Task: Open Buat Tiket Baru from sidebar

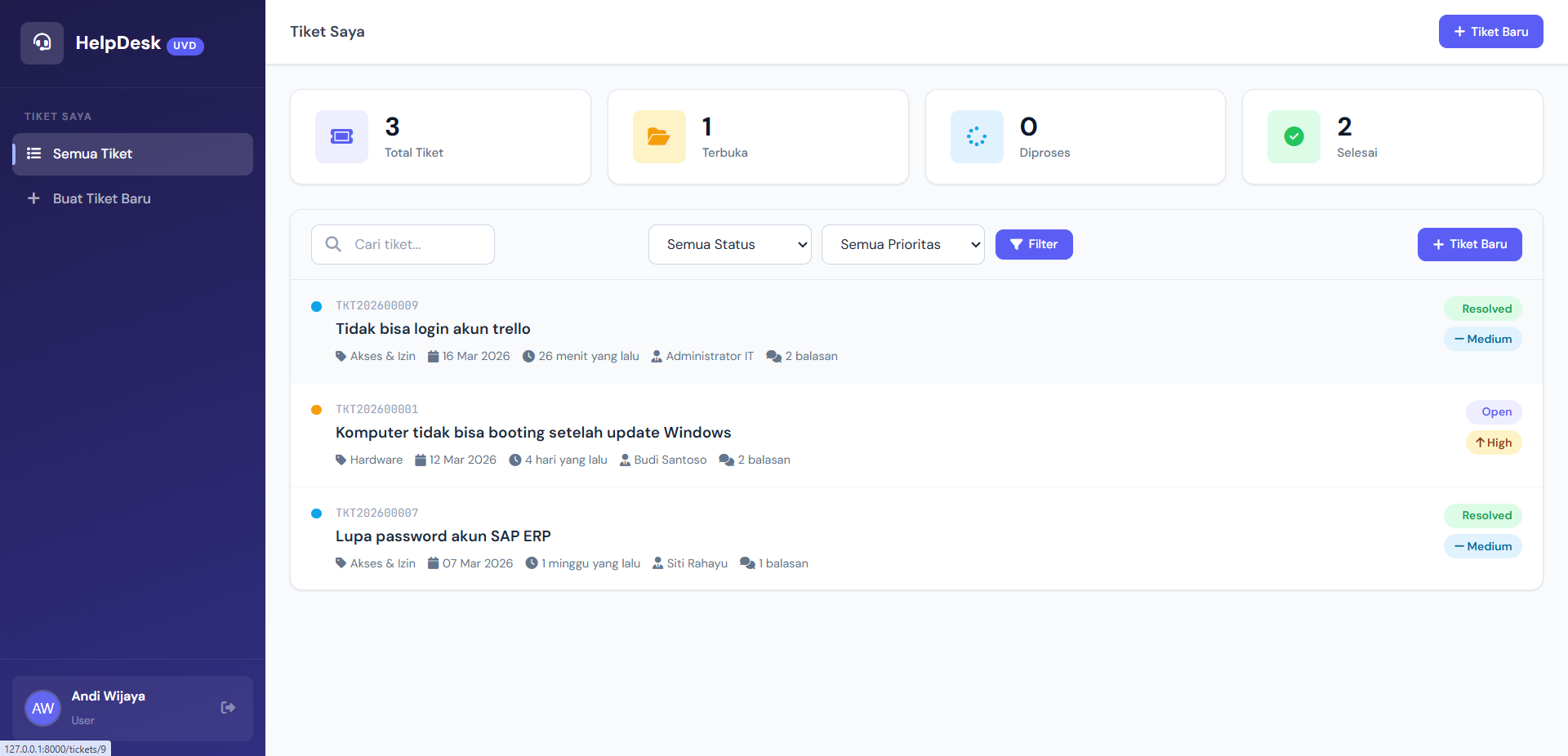Action: coord(101,198)
